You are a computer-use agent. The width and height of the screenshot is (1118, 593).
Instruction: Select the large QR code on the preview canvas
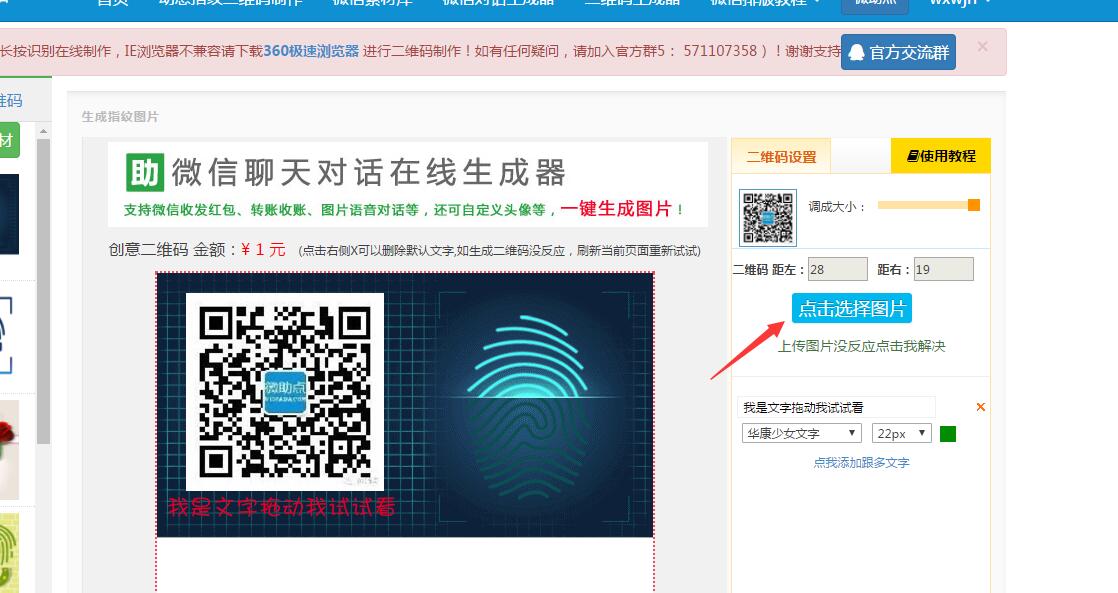click(x=285, y=391)
